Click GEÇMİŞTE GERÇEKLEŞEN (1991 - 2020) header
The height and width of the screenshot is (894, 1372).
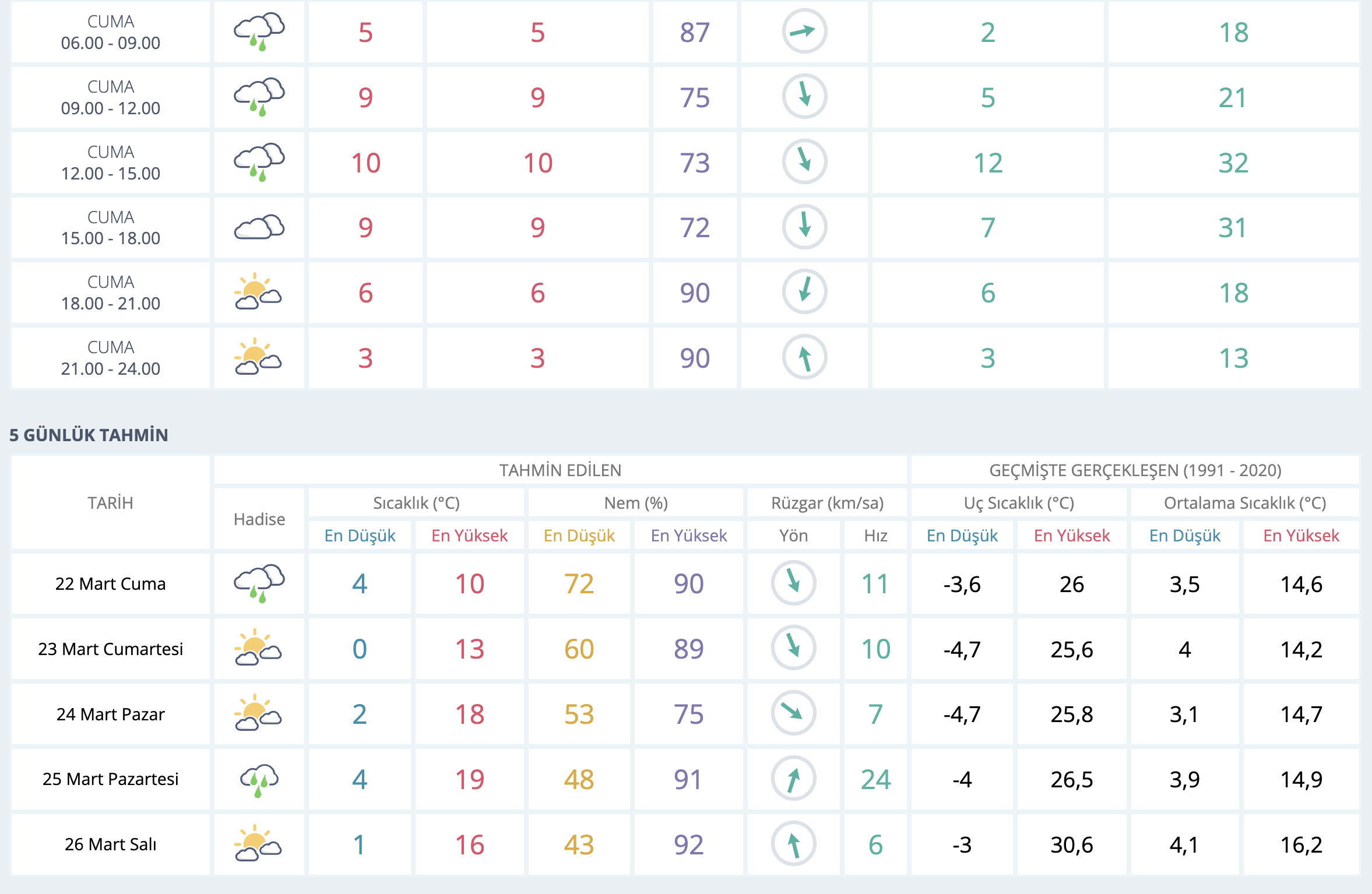coord(1135,470)
